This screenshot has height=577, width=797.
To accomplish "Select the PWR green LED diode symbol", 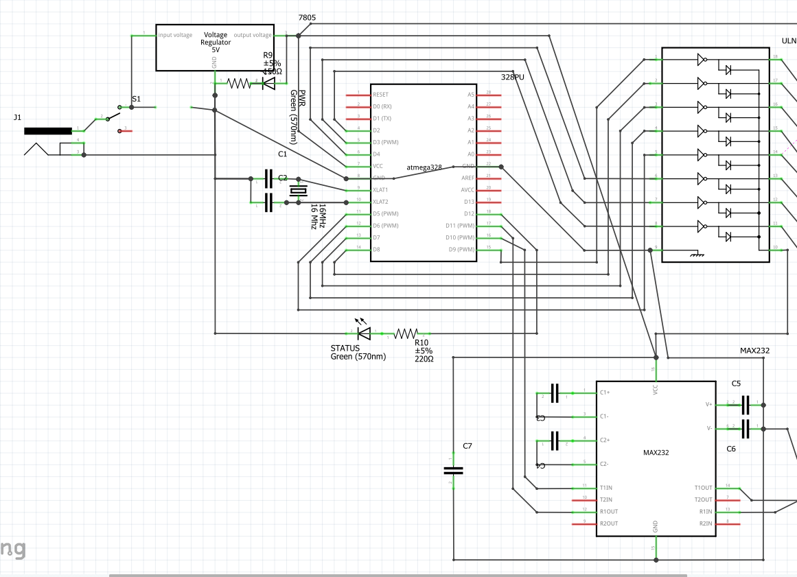I will click(x=268, y=83).
